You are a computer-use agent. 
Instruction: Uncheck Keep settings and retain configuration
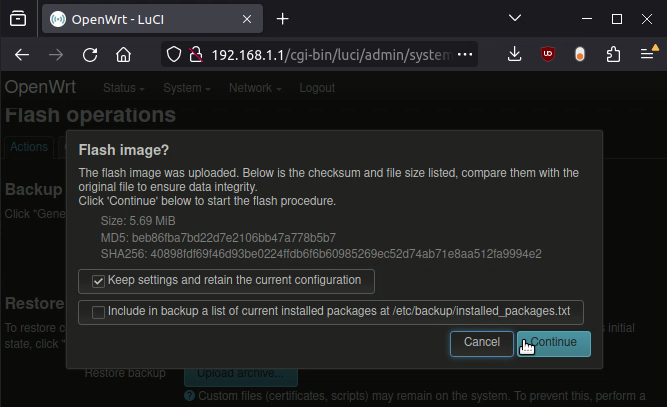pyautogui.click(x=98, y=281)
